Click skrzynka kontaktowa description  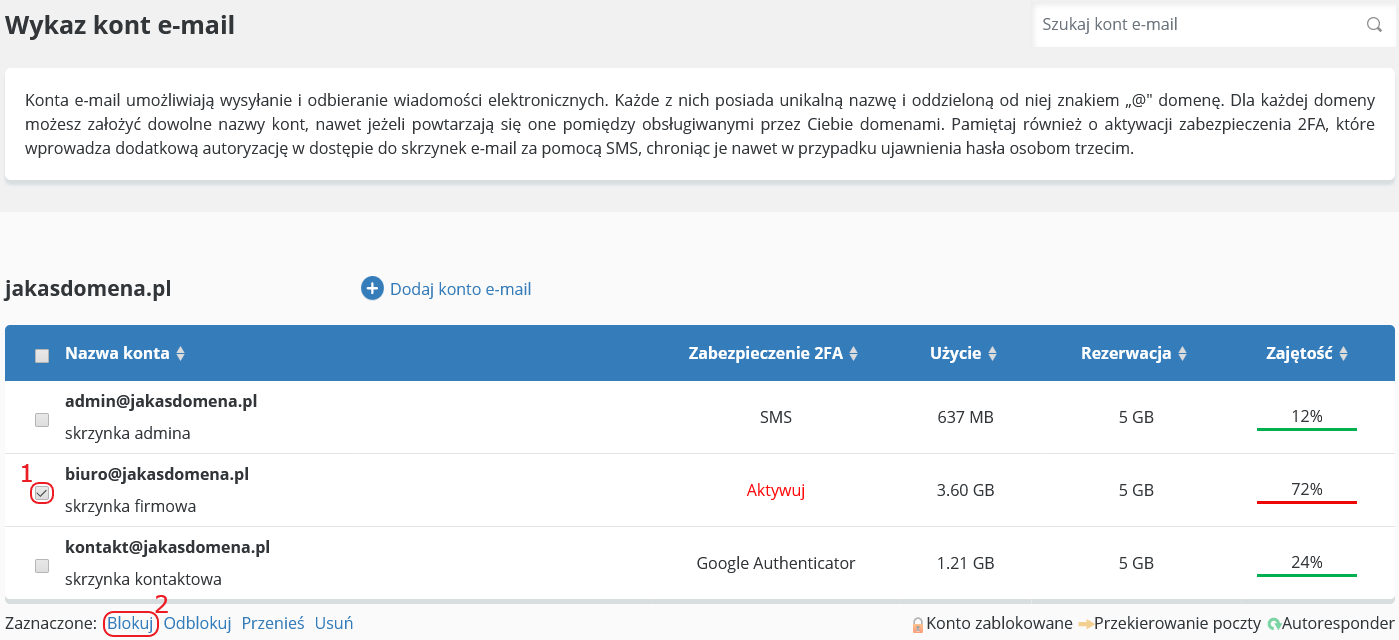click(143, 580)
